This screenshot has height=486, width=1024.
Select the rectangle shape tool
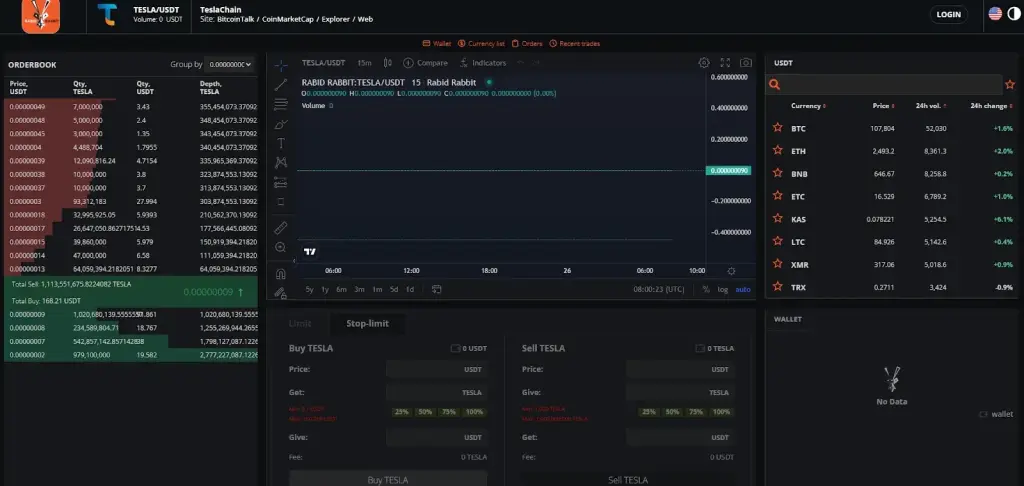(x=281, y=202)
